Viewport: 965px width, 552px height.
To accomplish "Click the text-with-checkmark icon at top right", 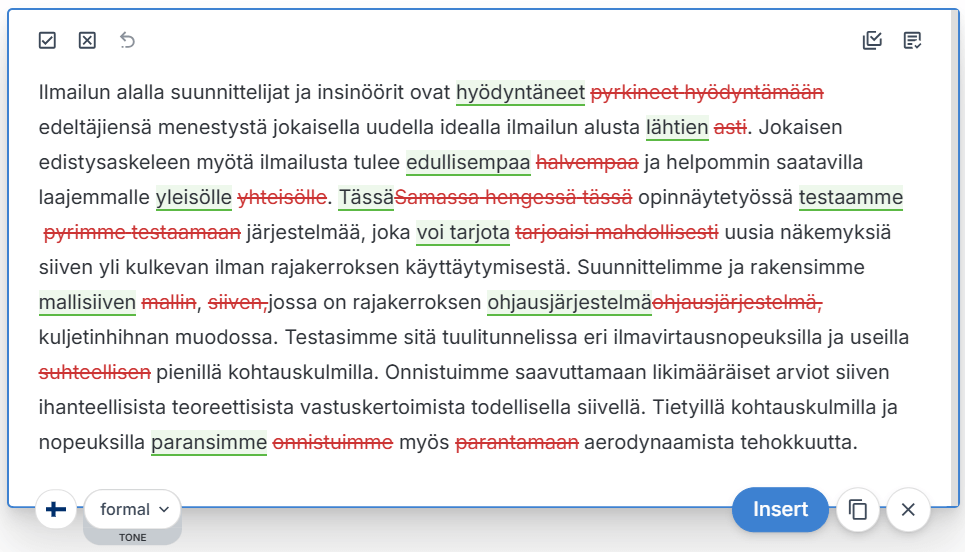I will [912, 40].
